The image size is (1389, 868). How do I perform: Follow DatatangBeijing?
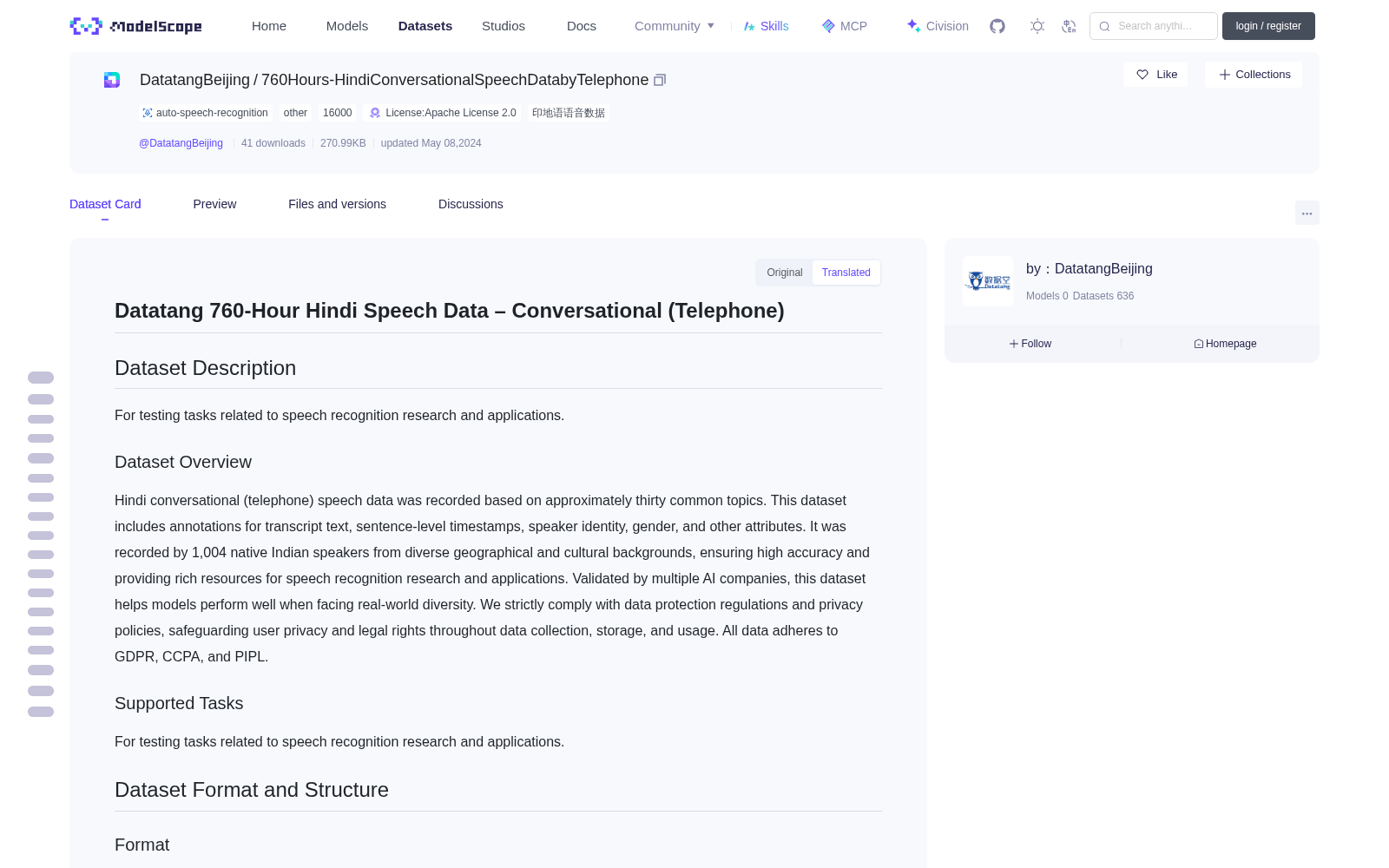coord(1030,344)
